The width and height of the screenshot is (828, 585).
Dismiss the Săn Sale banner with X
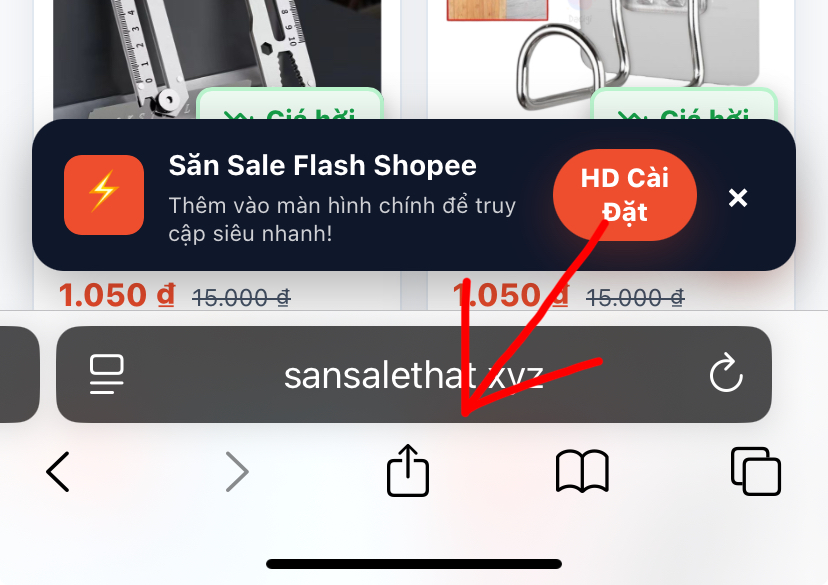click(738, 197)
